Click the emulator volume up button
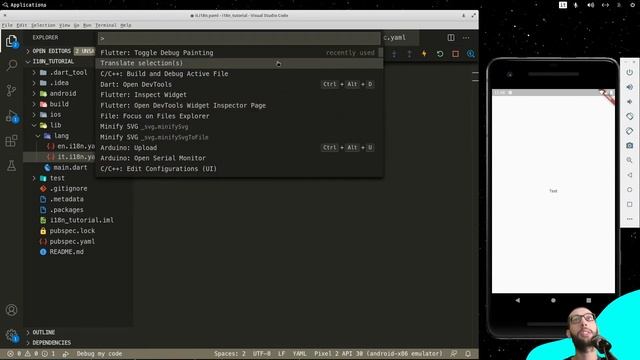Viewport: 640px width, 360px height. (629, 87)
